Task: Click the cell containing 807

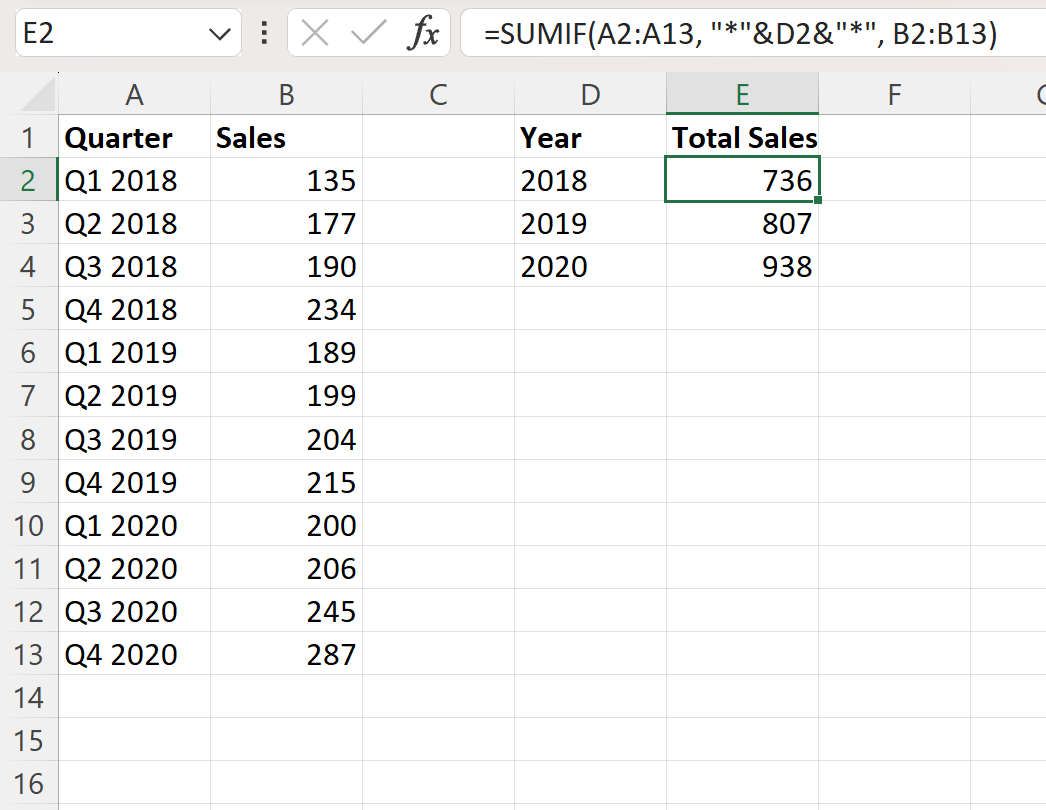Action: [x=742, y=223]
